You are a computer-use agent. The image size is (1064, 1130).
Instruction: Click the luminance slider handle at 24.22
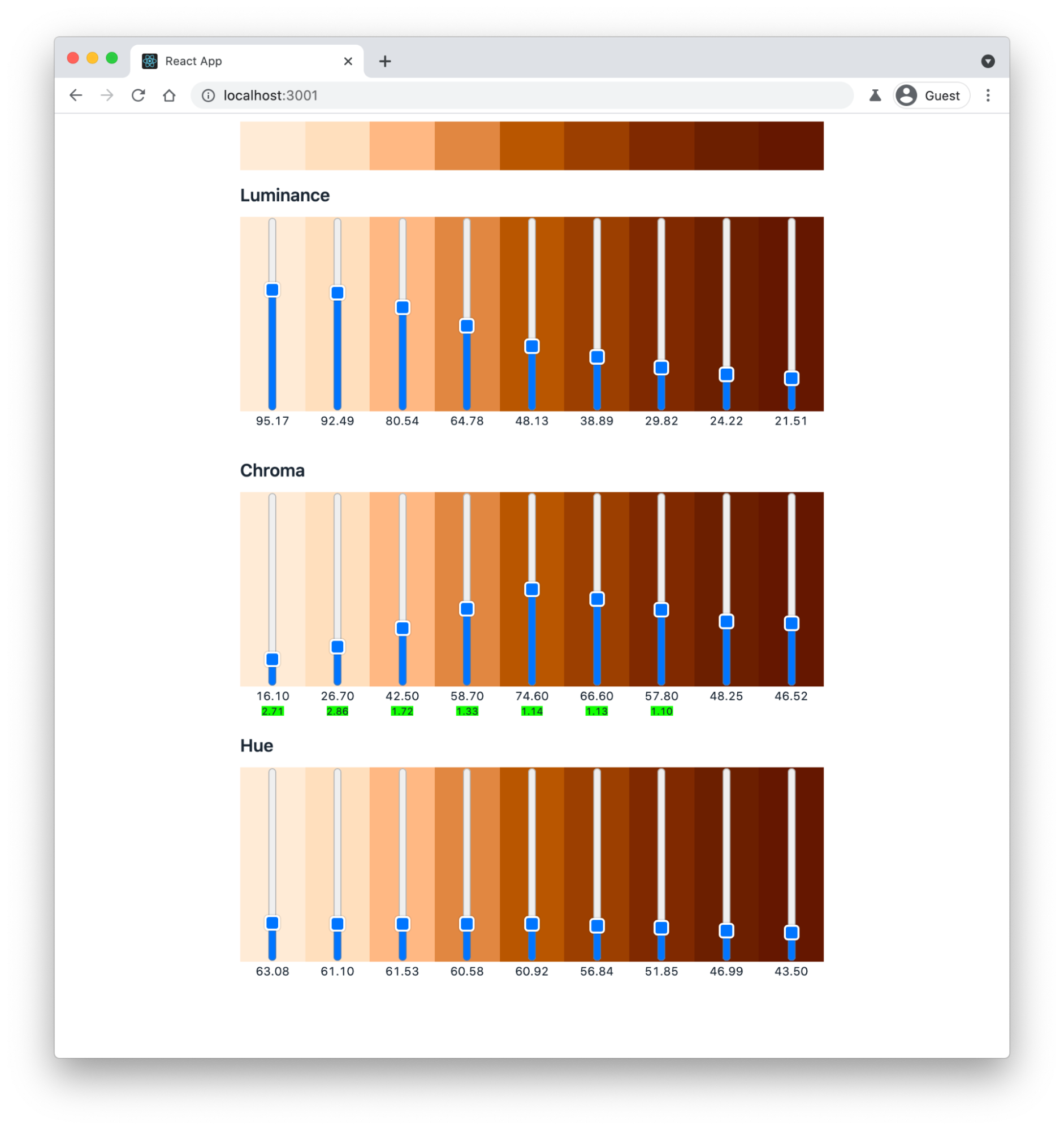pos(726,375)
